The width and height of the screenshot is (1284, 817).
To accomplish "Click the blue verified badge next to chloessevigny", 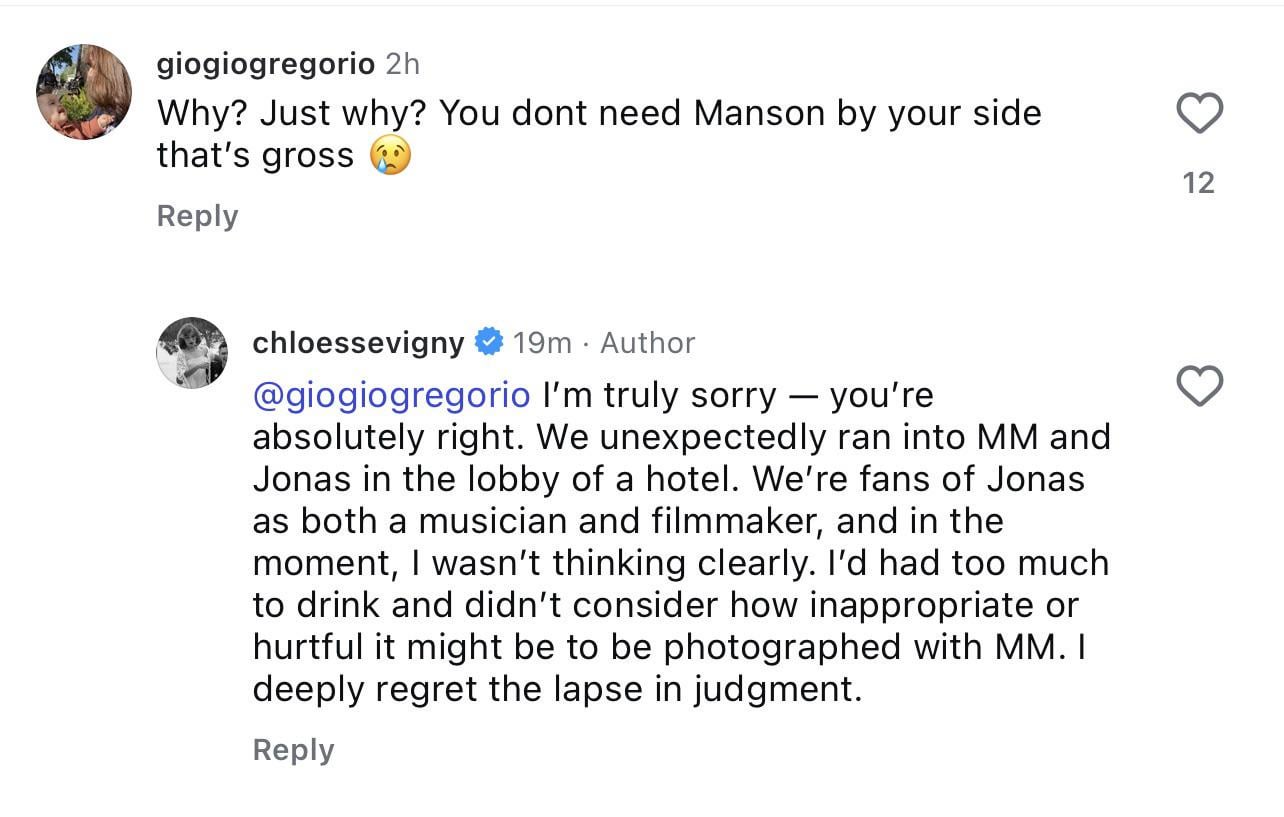I will coord(488,343).
